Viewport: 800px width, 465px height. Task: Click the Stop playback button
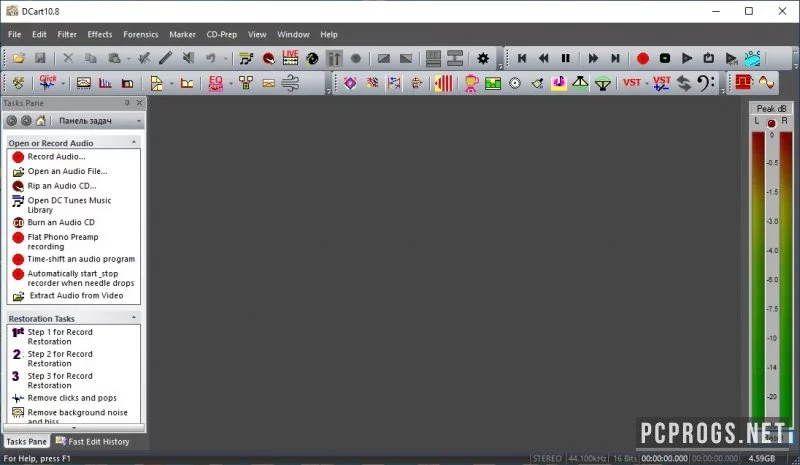pyautogui.click(x=665, y=59)
